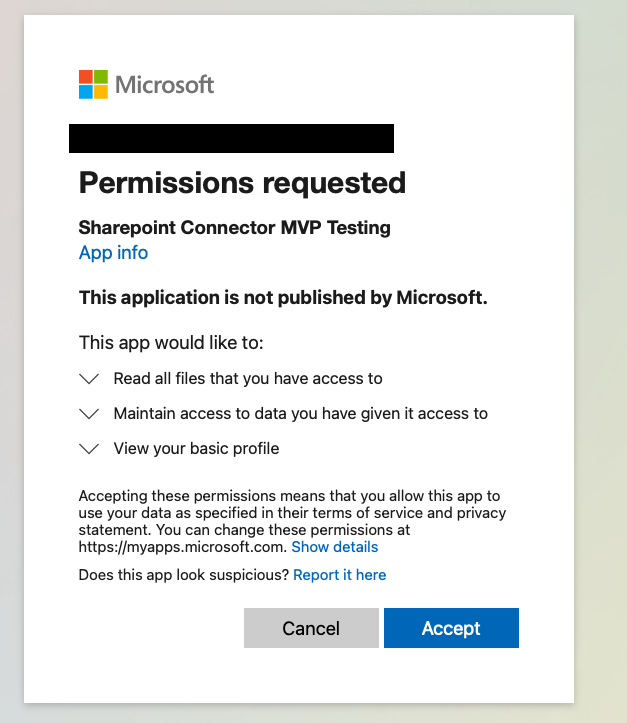The width and height of the screenshot is (627, 723).
Task: Click the "not published by Microsoft" warning text
Action: tap(283, 297)
